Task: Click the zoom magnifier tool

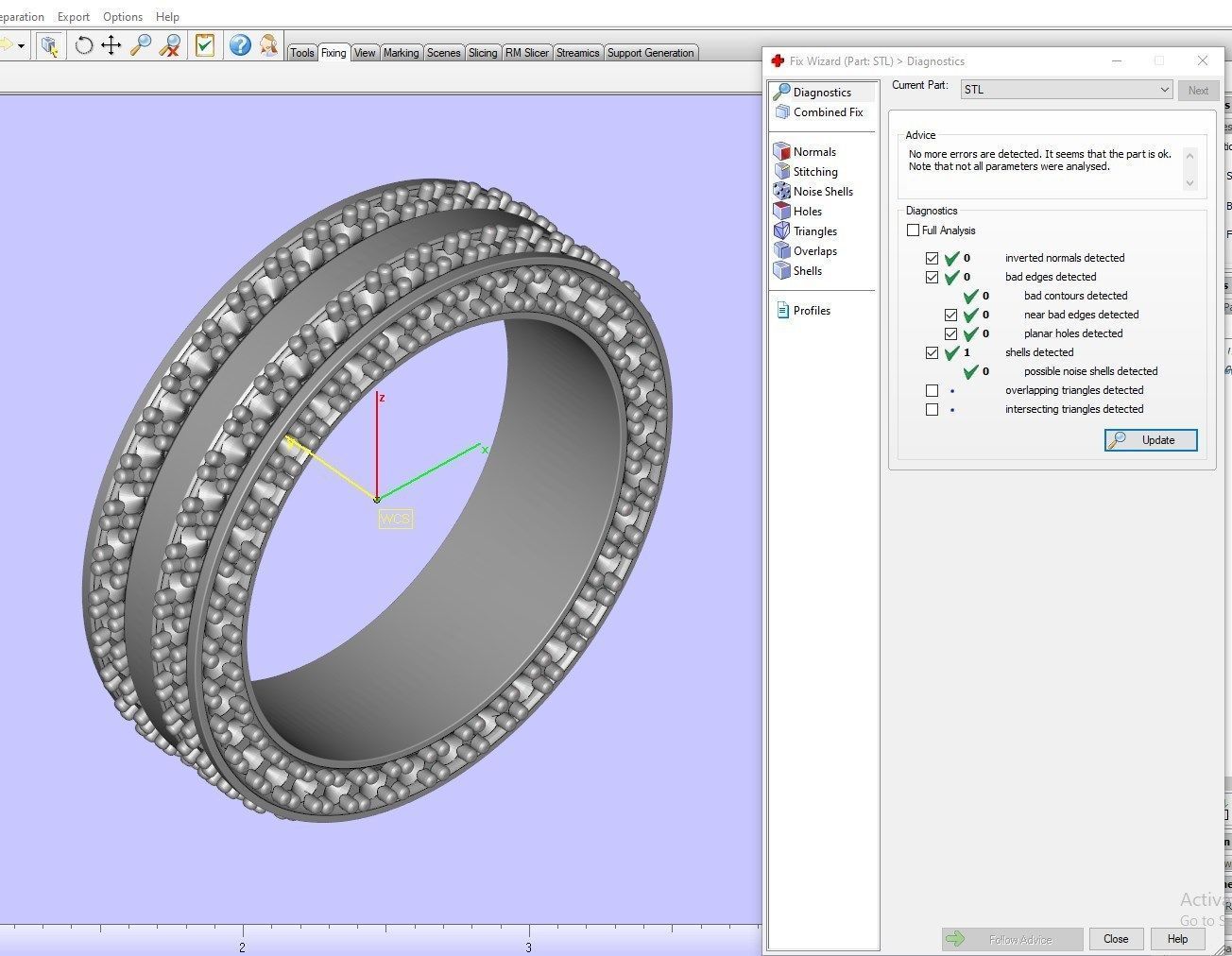Action: coord(141,45)
